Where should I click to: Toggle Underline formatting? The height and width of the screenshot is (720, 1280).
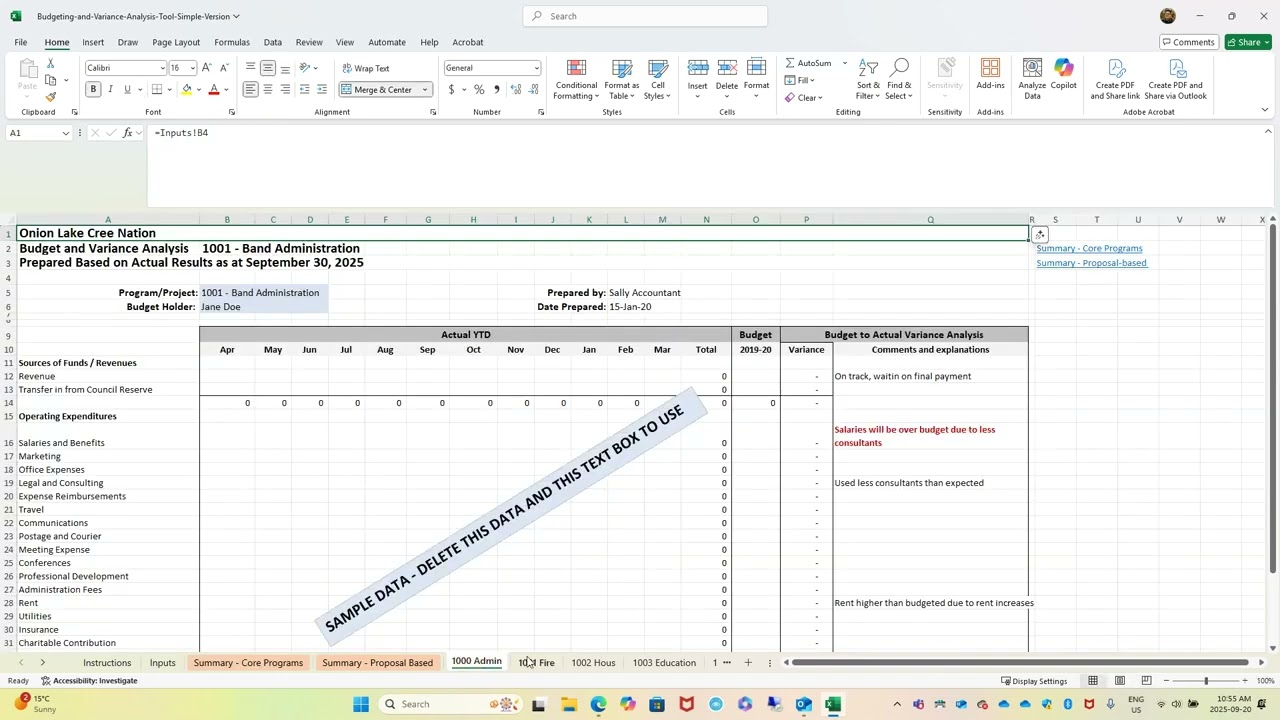click(127, 89)
